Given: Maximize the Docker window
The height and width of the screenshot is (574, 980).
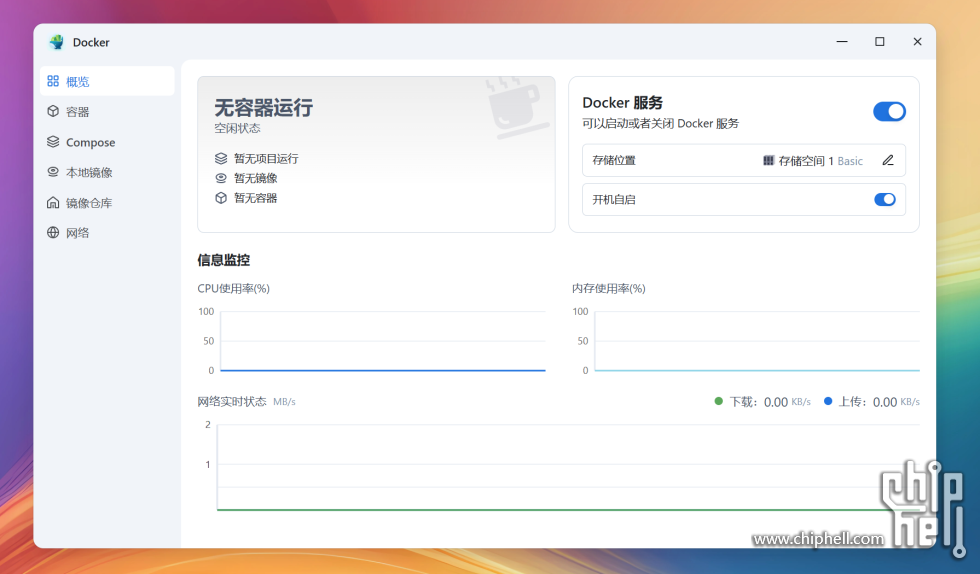Looking at the screenshot, I should click(x=879, y=42).
